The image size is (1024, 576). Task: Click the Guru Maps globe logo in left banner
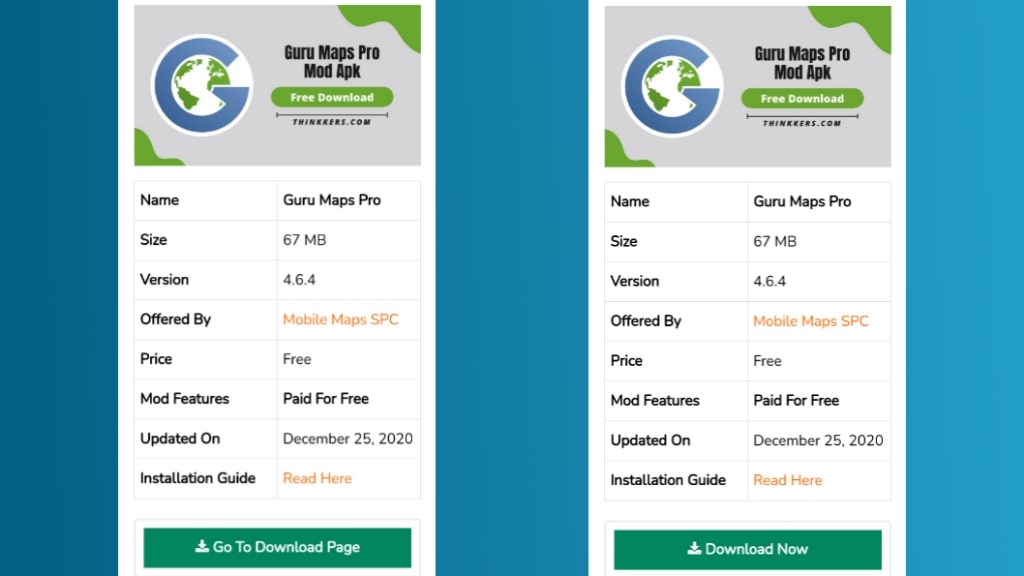tap(201, 85)
